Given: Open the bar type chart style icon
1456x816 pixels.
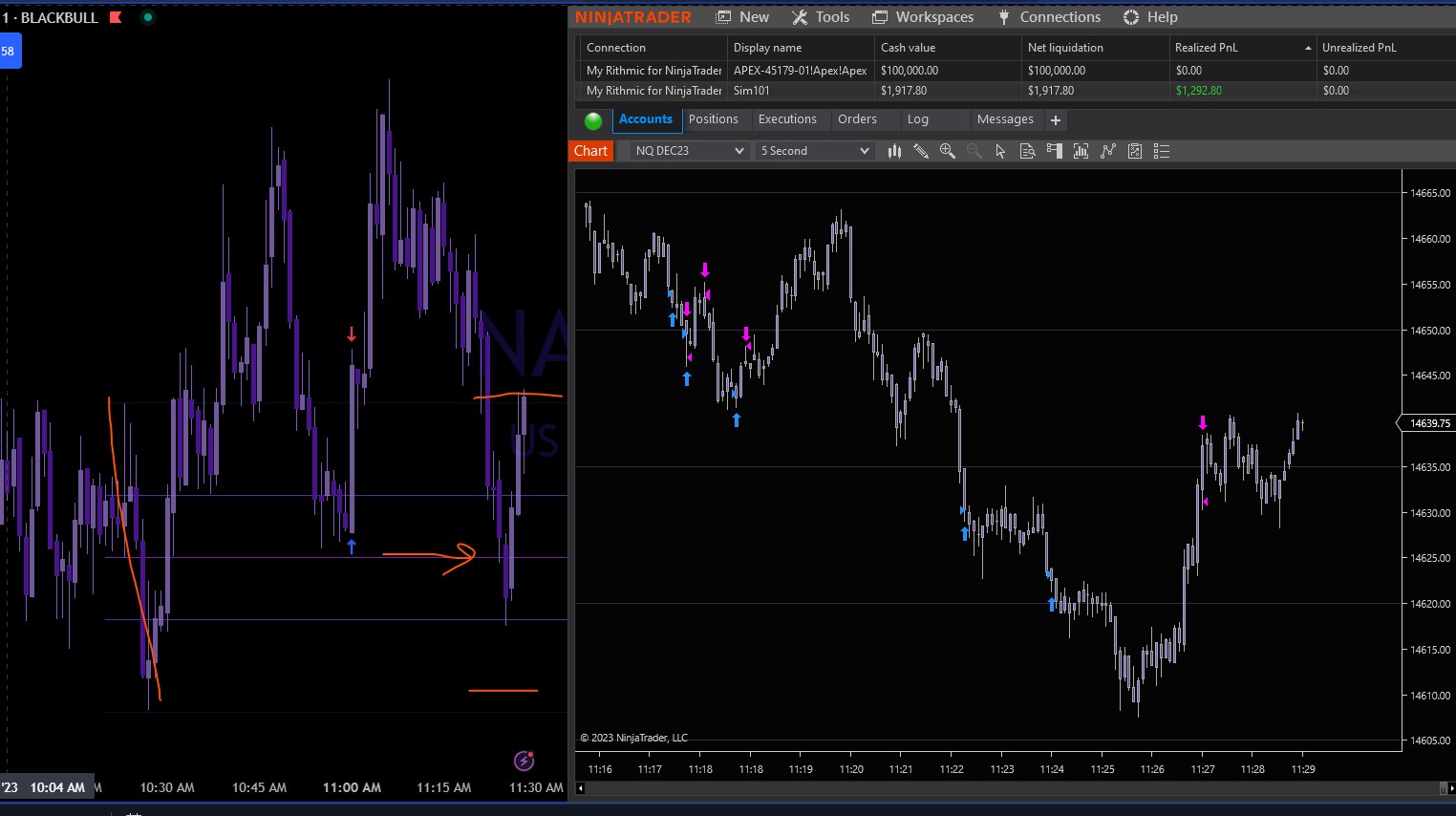Looking at the screenshot, I should coord(894,151).
